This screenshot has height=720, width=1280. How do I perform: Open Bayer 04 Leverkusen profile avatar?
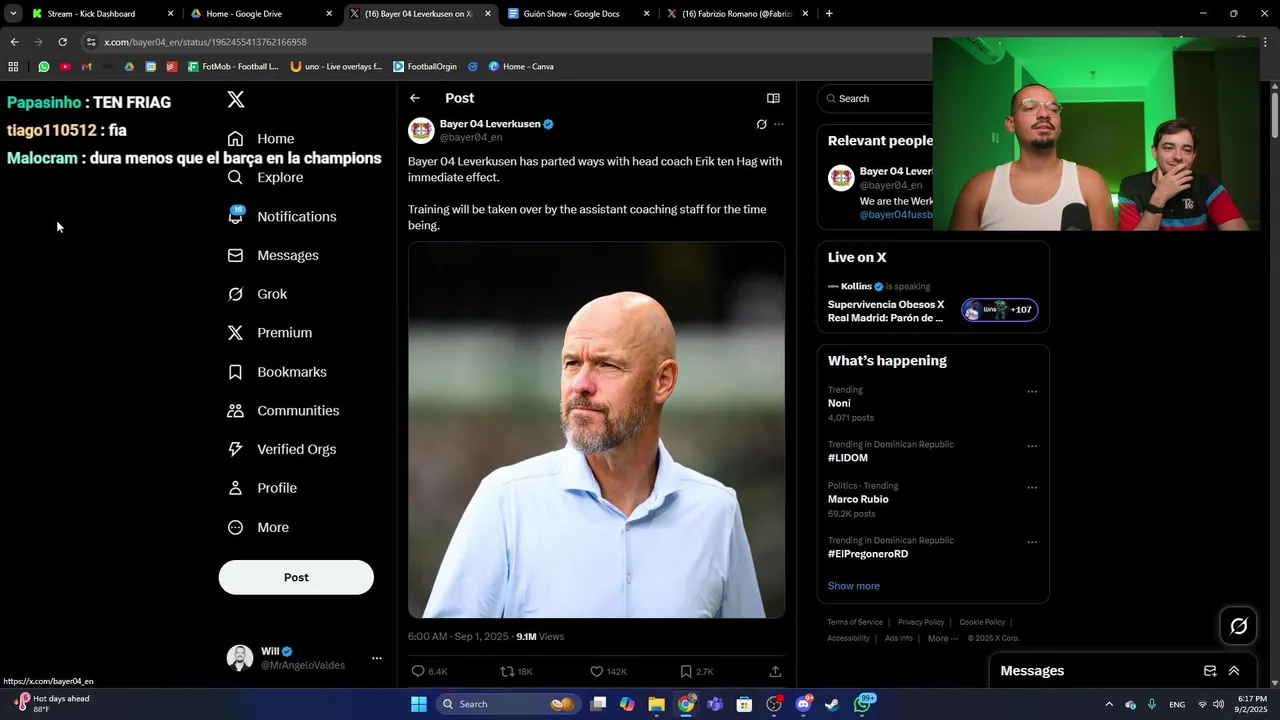tap(421, 130)
